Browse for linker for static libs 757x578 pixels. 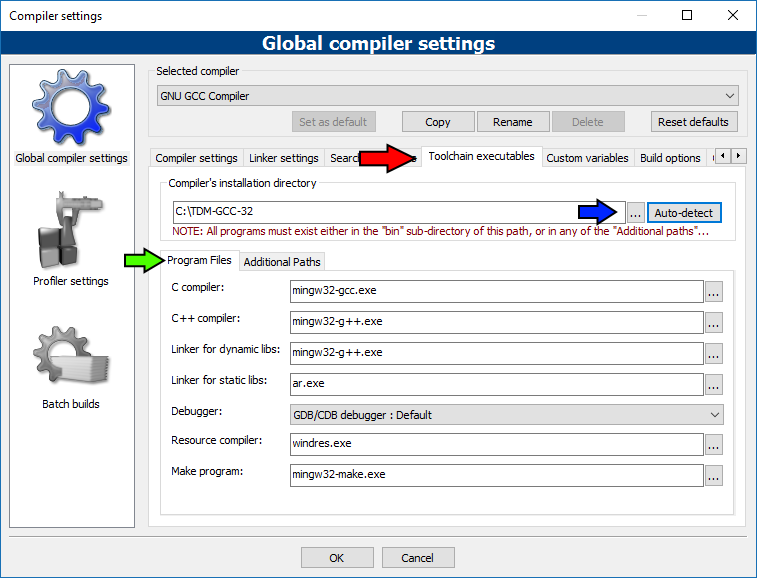click(x=713, y=384)
